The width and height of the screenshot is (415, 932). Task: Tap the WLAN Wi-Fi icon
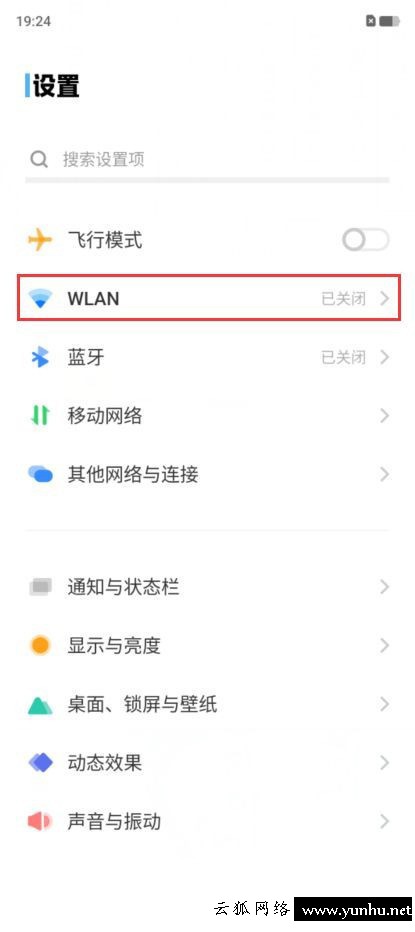point(40,298)
